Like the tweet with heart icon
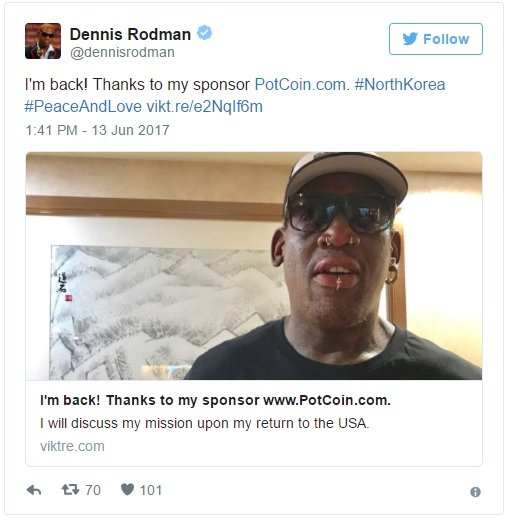507x518 pixels. (127, 490)
